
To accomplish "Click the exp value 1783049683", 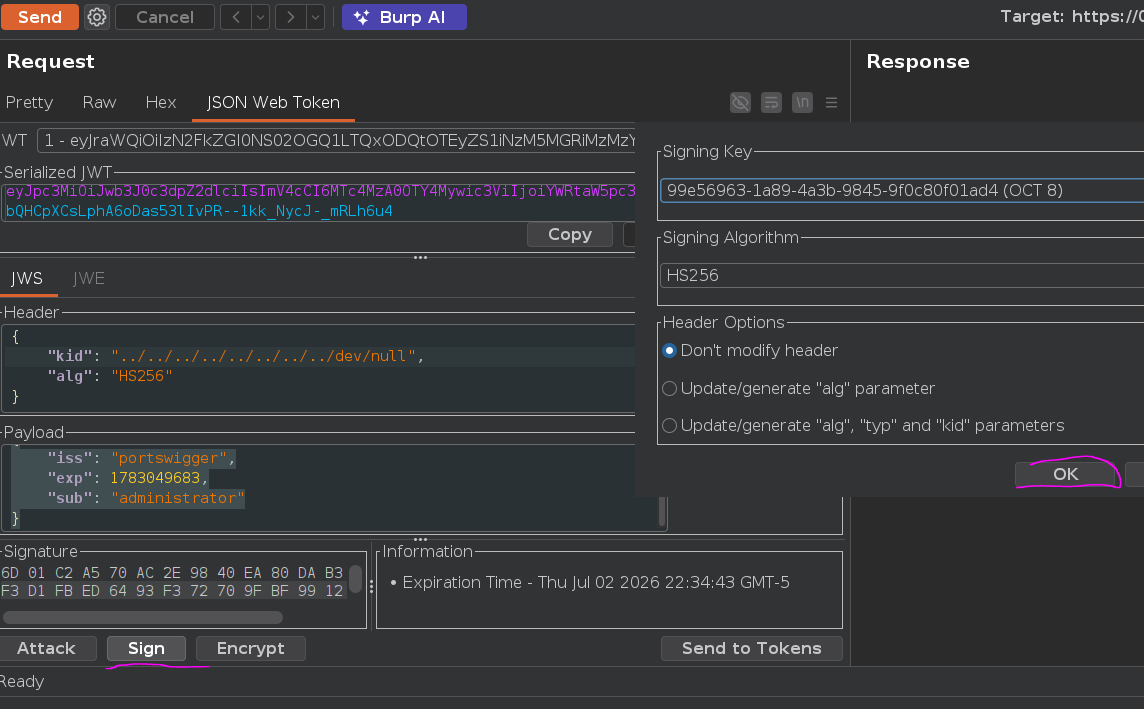I will 155,478.
